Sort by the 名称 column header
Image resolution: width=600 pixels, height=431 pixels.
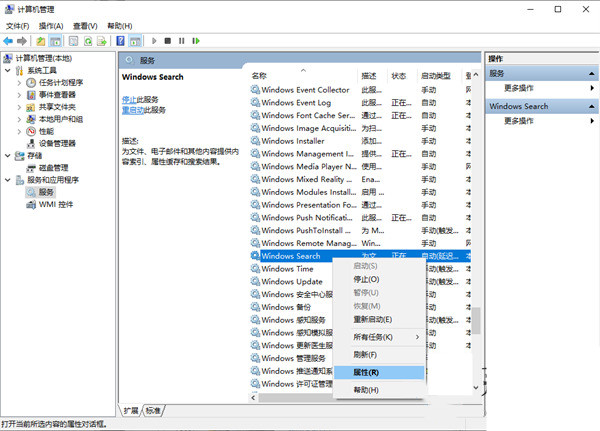click(303, 76)
